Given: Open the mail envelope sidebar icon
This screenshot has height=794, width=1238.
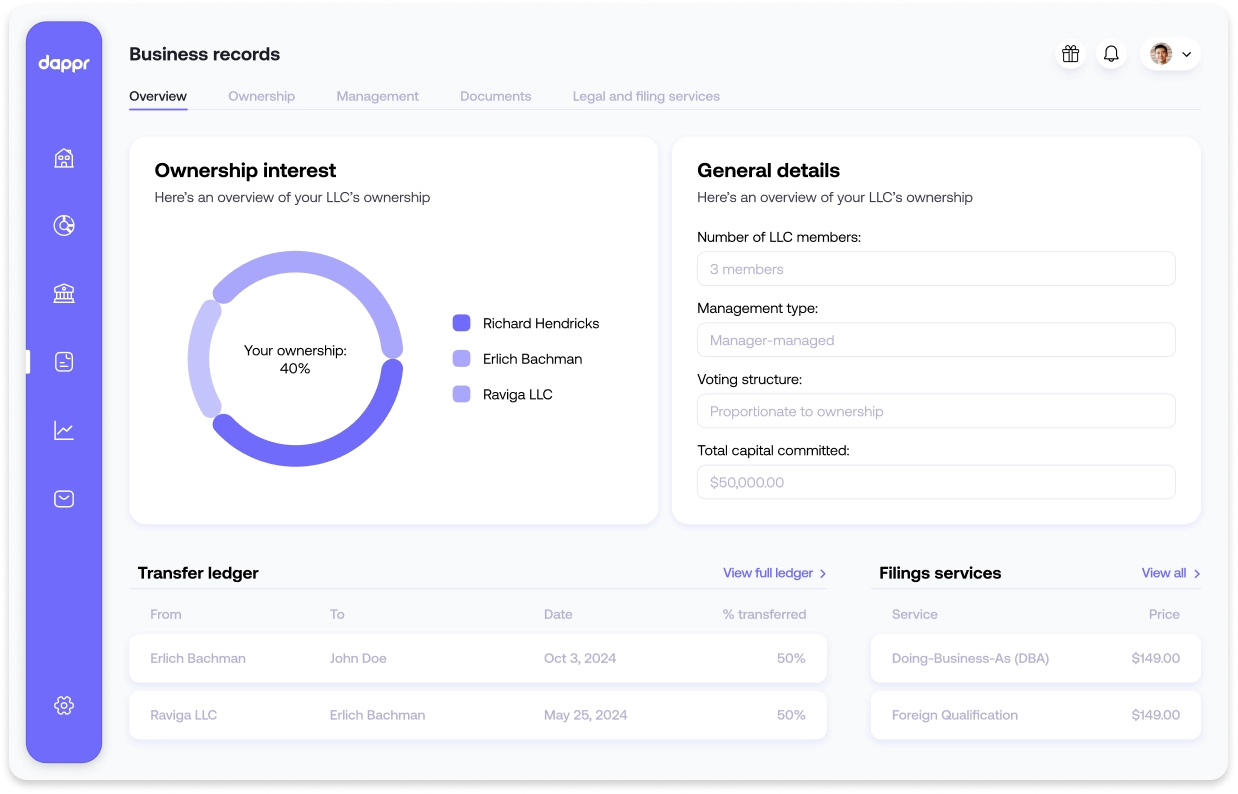Looking at the screenshot, I should 64,498.
